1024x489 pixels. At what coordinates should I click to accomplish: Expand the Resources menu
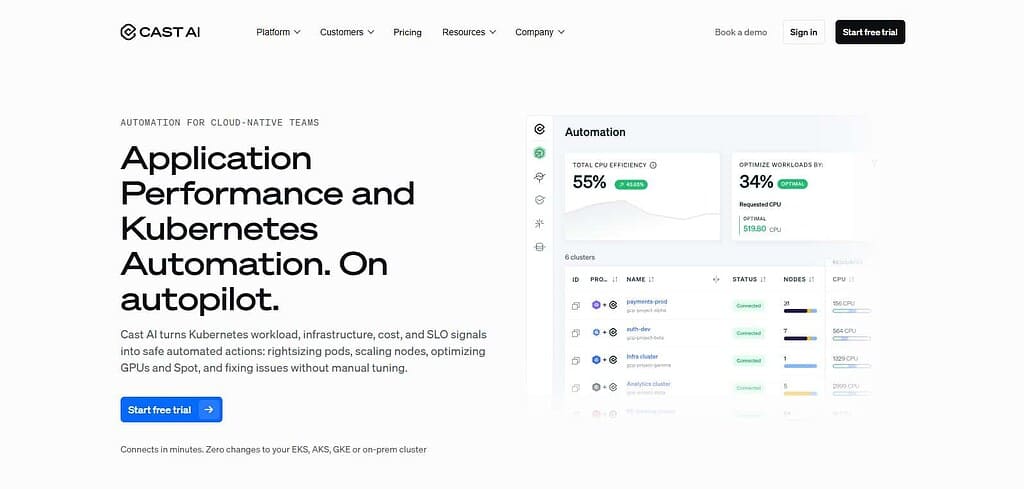point(469,32)
